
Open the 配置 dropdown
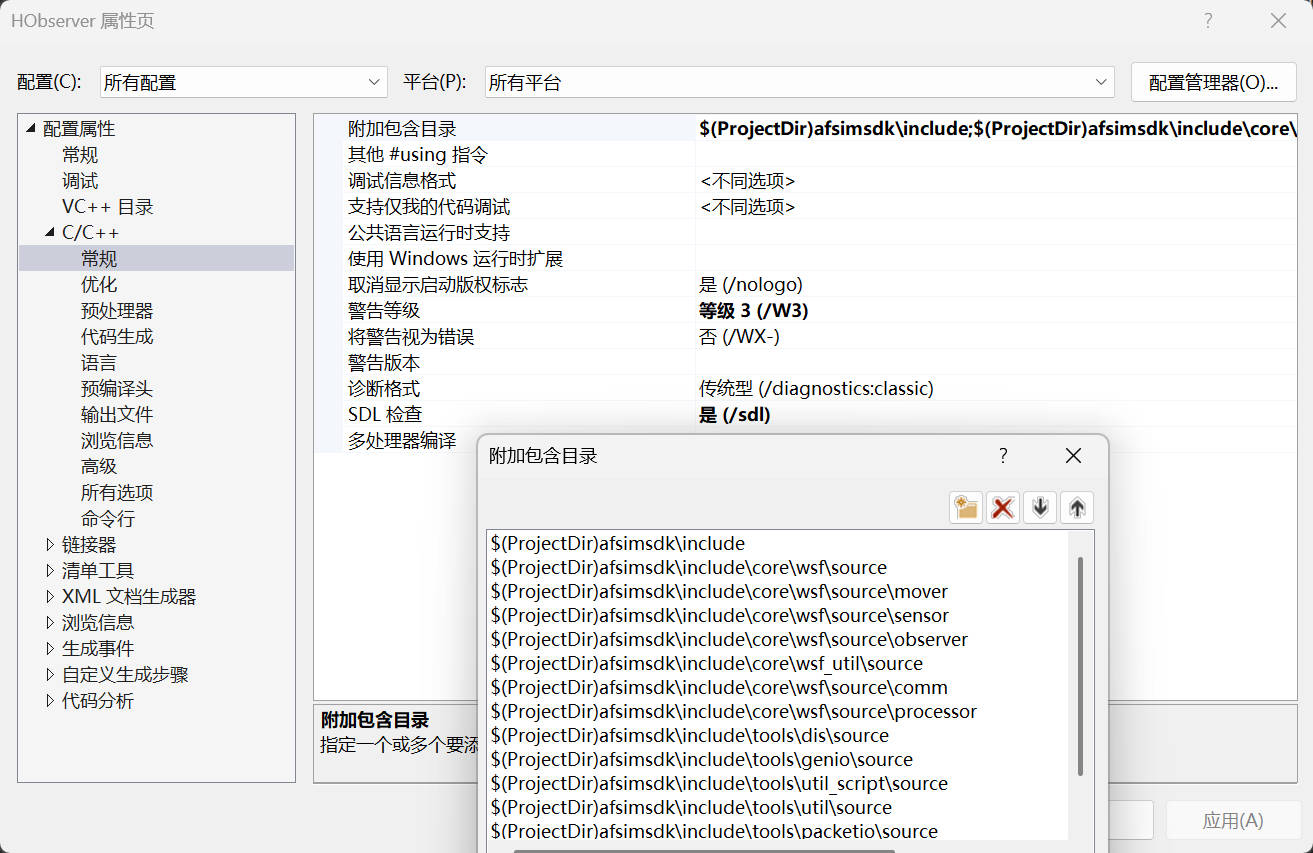tap(243, 83)
